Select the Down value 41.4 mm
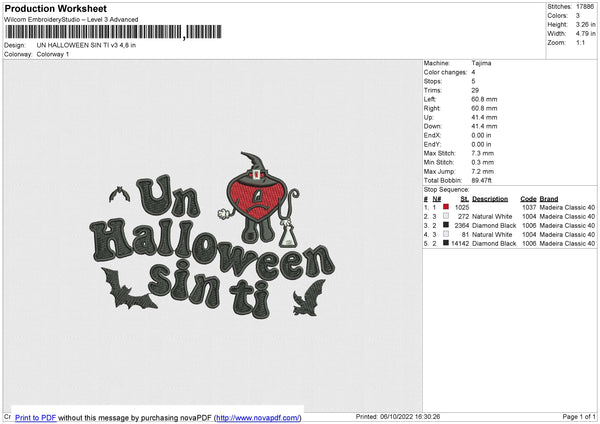 (x=484, y=126)
